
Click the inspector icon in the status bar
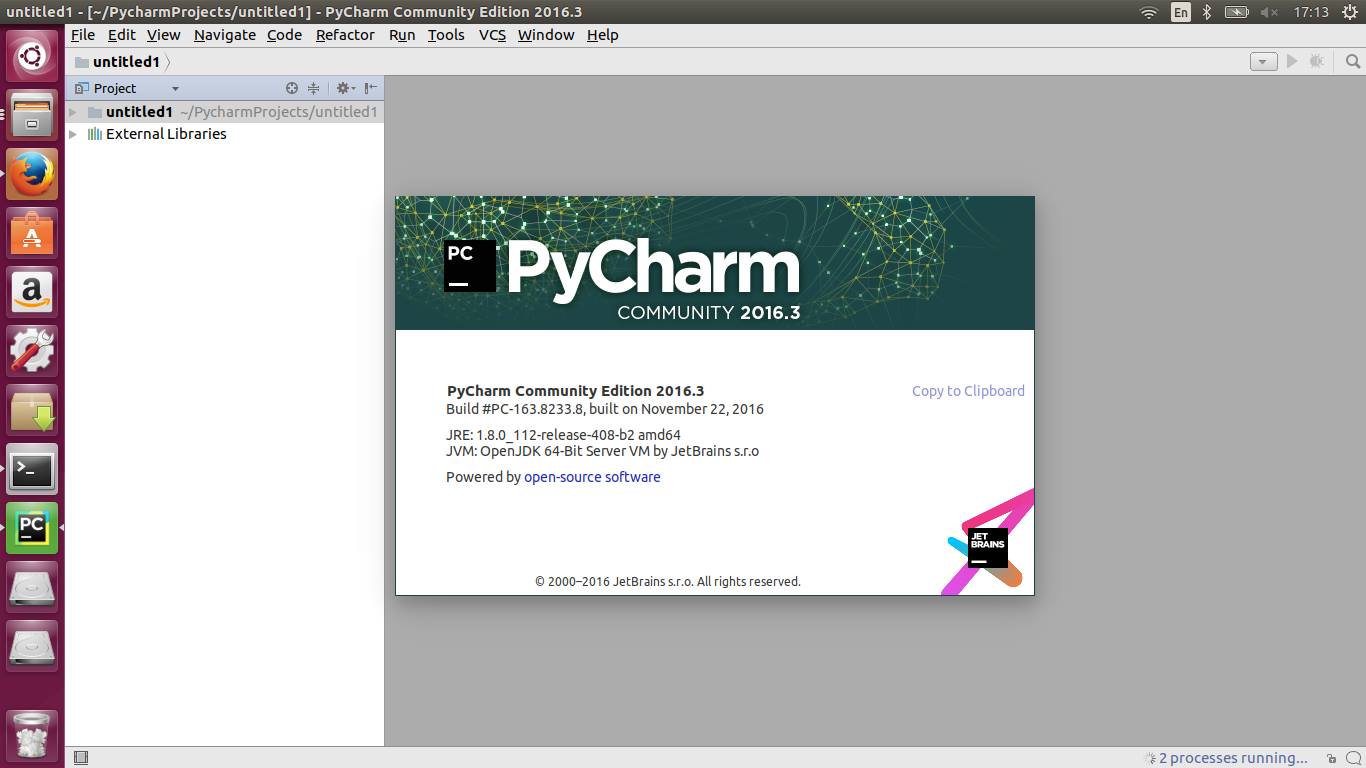pos(1352,758)
